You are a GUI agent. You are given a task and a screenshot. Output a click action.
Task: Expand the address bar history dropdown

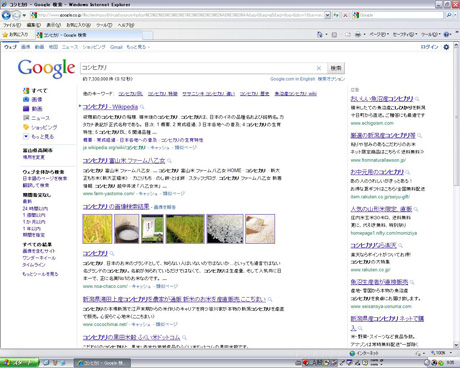(x=327, y=15)
